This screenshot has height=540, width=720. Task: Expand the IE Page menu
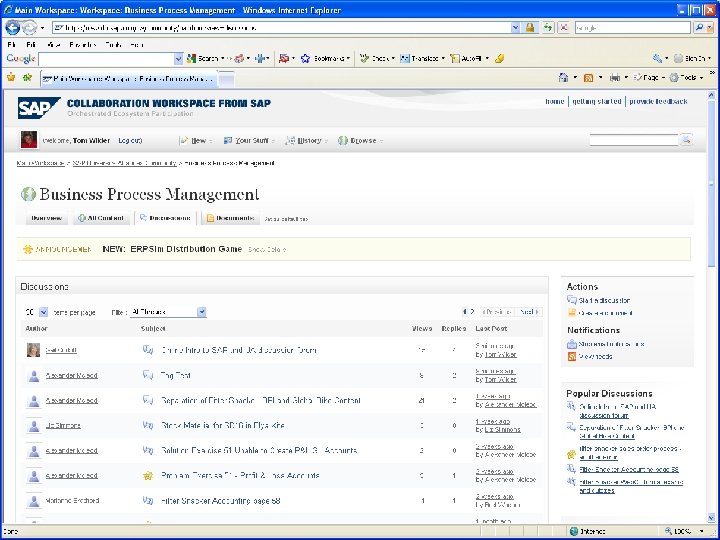(649, 78)
